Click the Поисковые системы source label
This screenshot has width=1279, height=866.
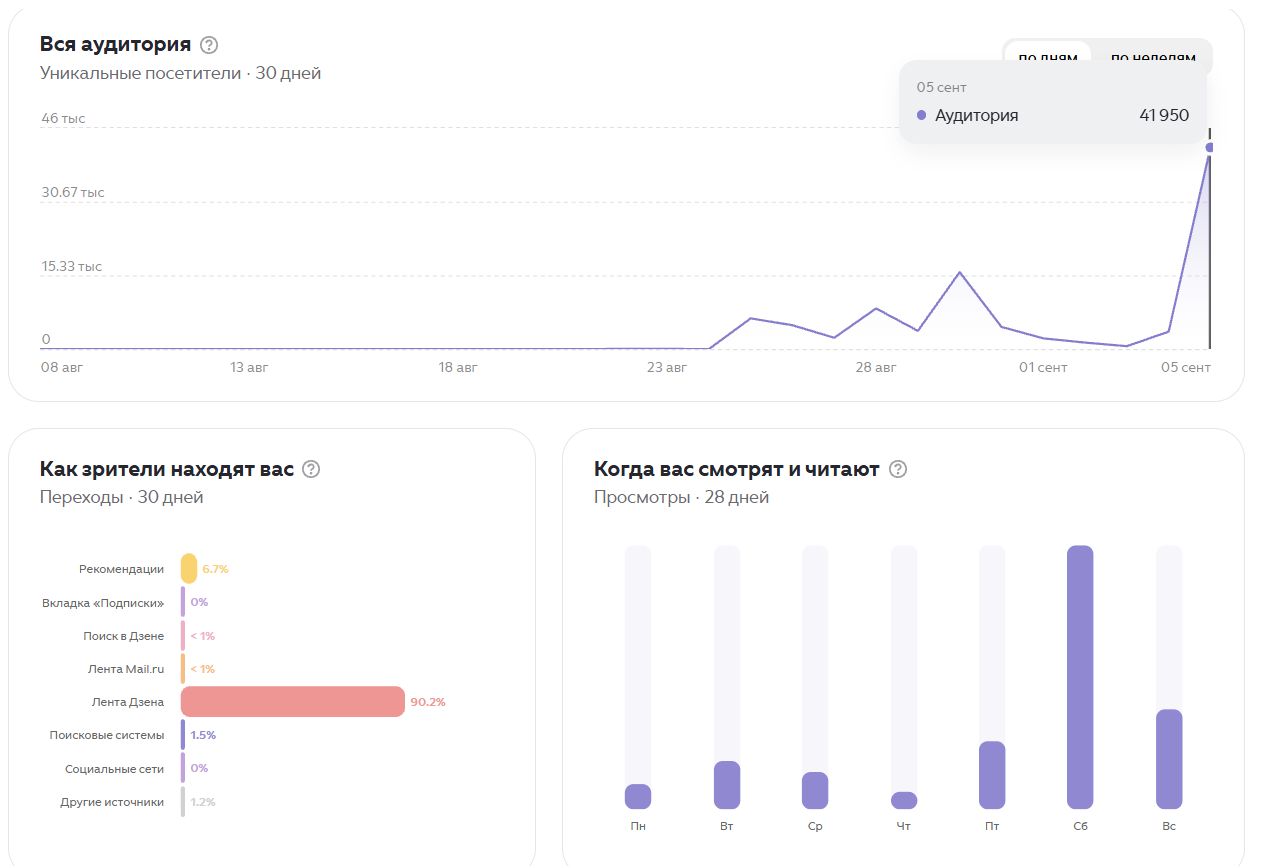tap(107, 735)
